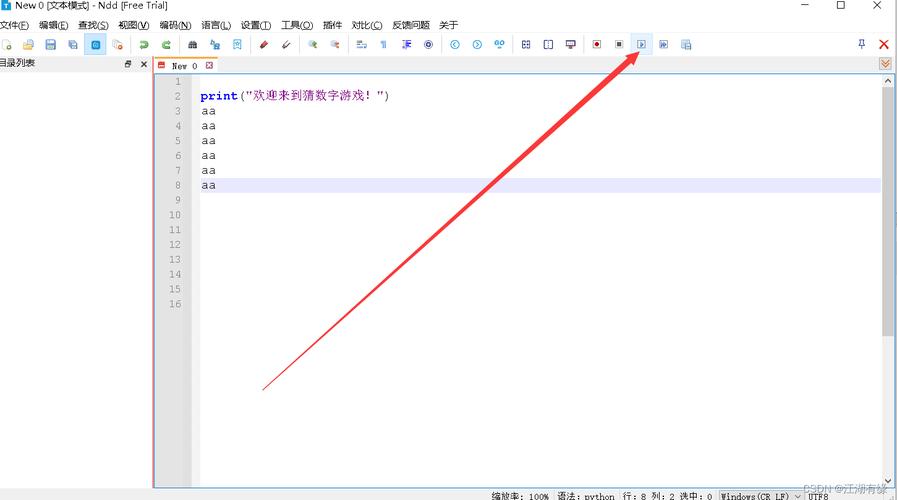Pin the window on top
The image size is (897, 500).
(862, 44)
